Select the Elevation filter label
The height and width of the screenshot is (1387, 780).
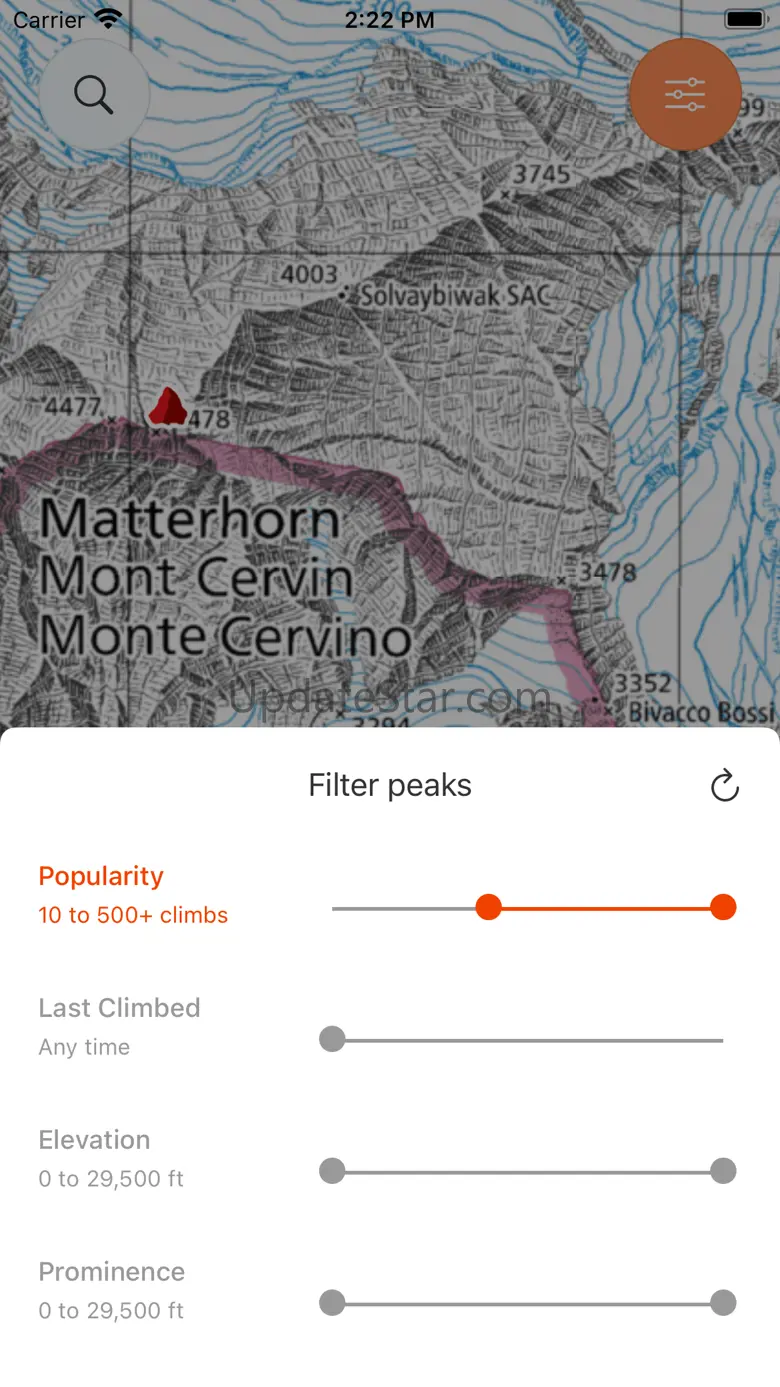click(x=94, y=1140)
